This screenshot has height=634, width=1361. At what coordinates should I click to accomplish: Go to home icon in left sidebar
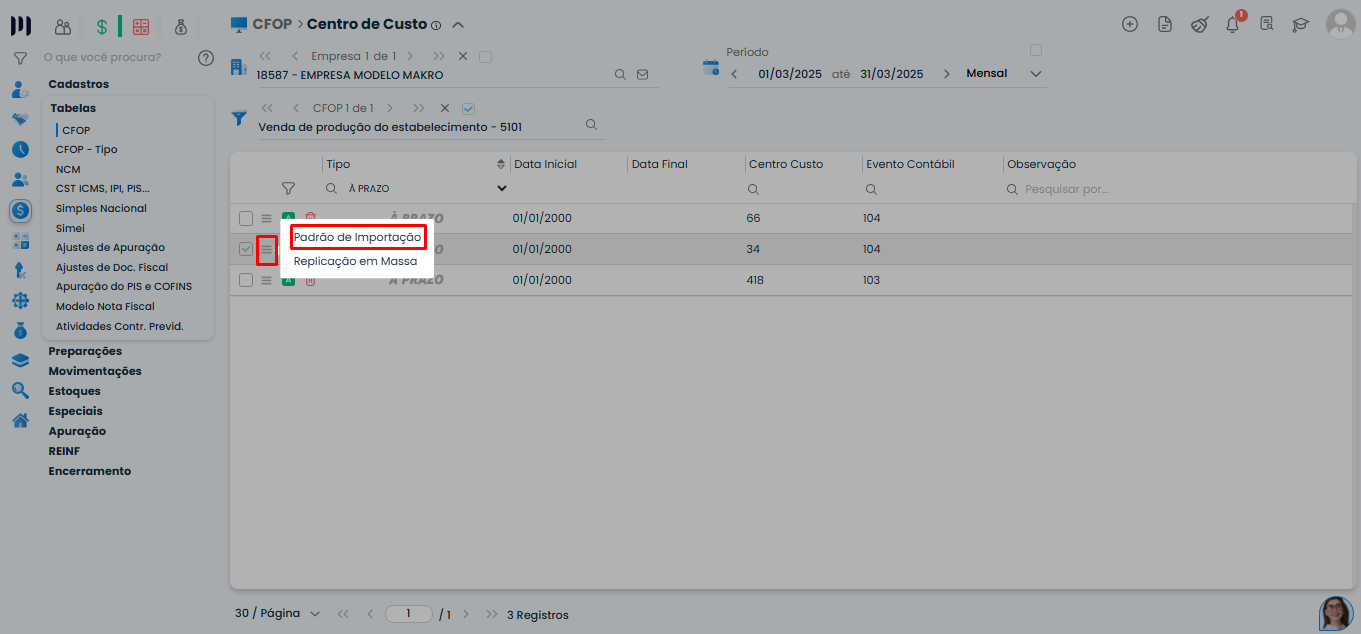pos(20,421)
